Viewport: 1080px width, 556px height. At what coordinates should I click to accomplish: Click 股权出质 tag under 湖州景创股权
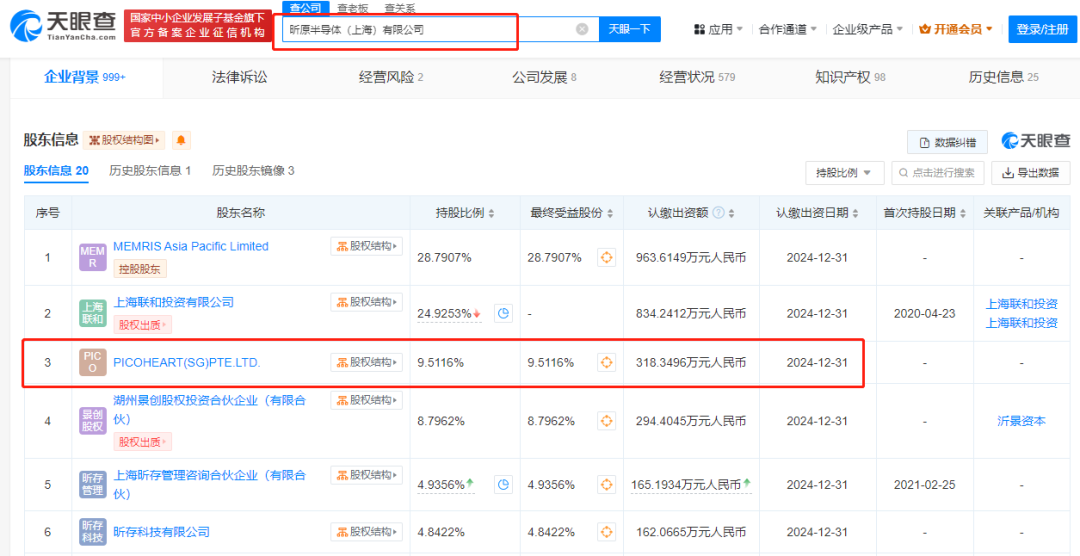click(143, 442)
